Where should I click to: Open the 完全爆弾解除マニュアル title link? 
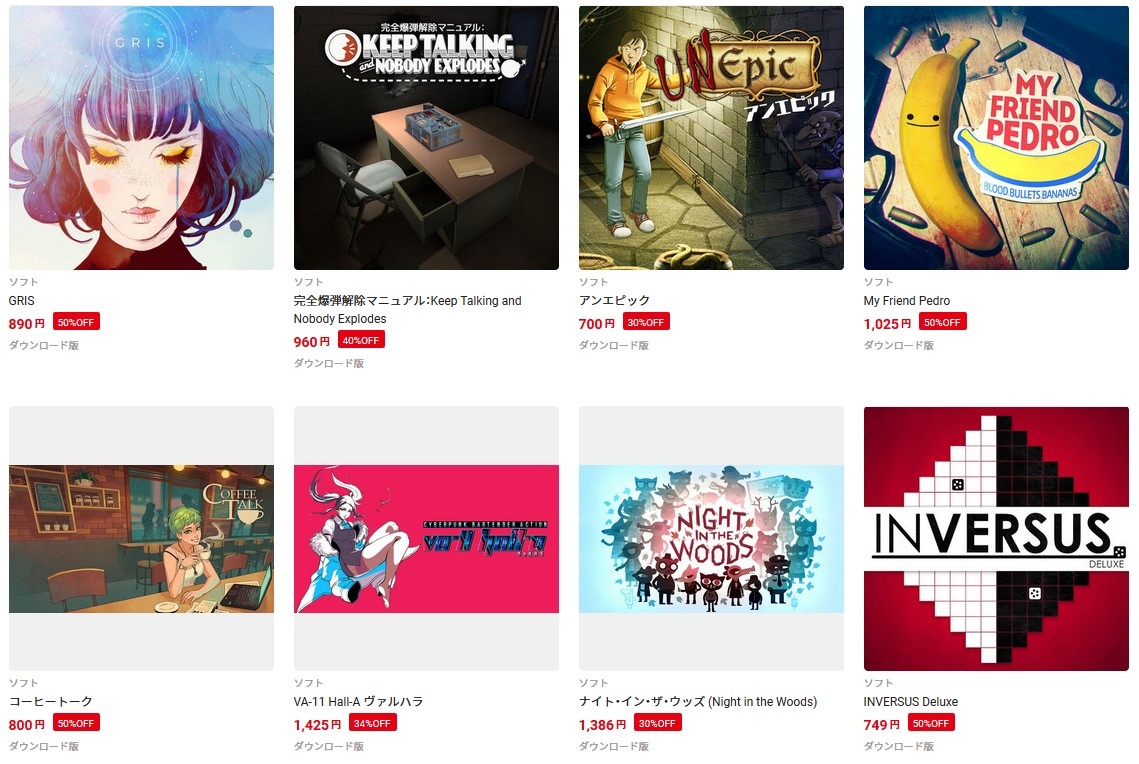(x=408, y=309)
